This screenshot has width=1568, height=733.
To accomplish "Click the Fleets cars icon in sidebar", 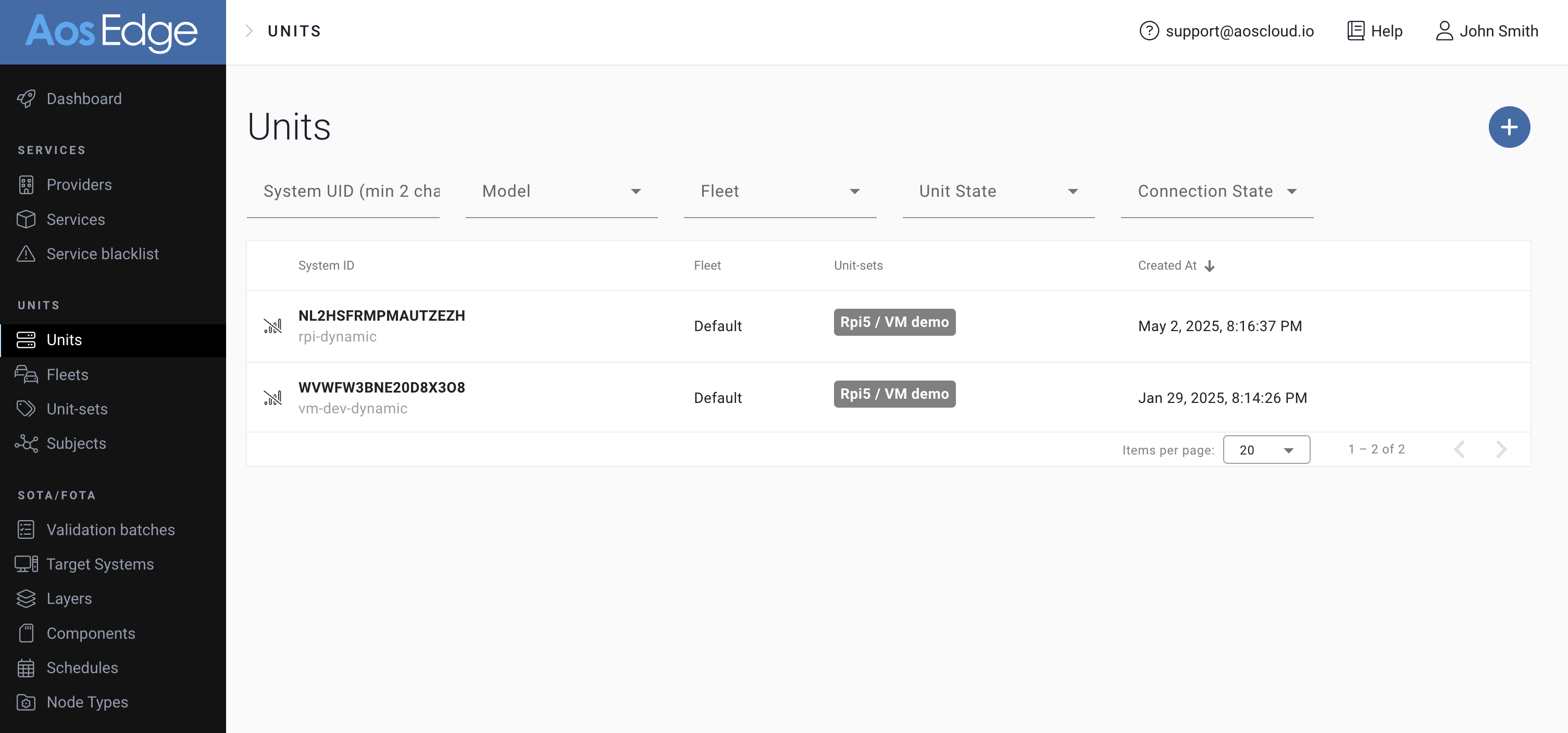I will 26,374.
